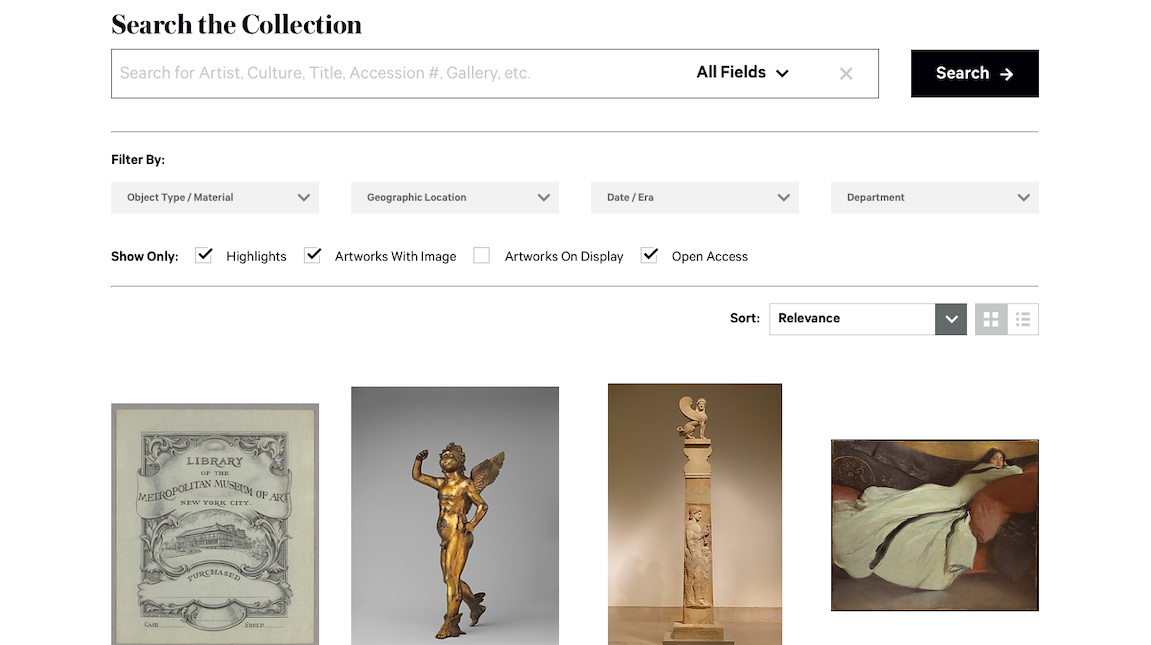This screenshot has height=645, width=1151.
Task: Switch to grid view layout
Action: tap(991, 319)
